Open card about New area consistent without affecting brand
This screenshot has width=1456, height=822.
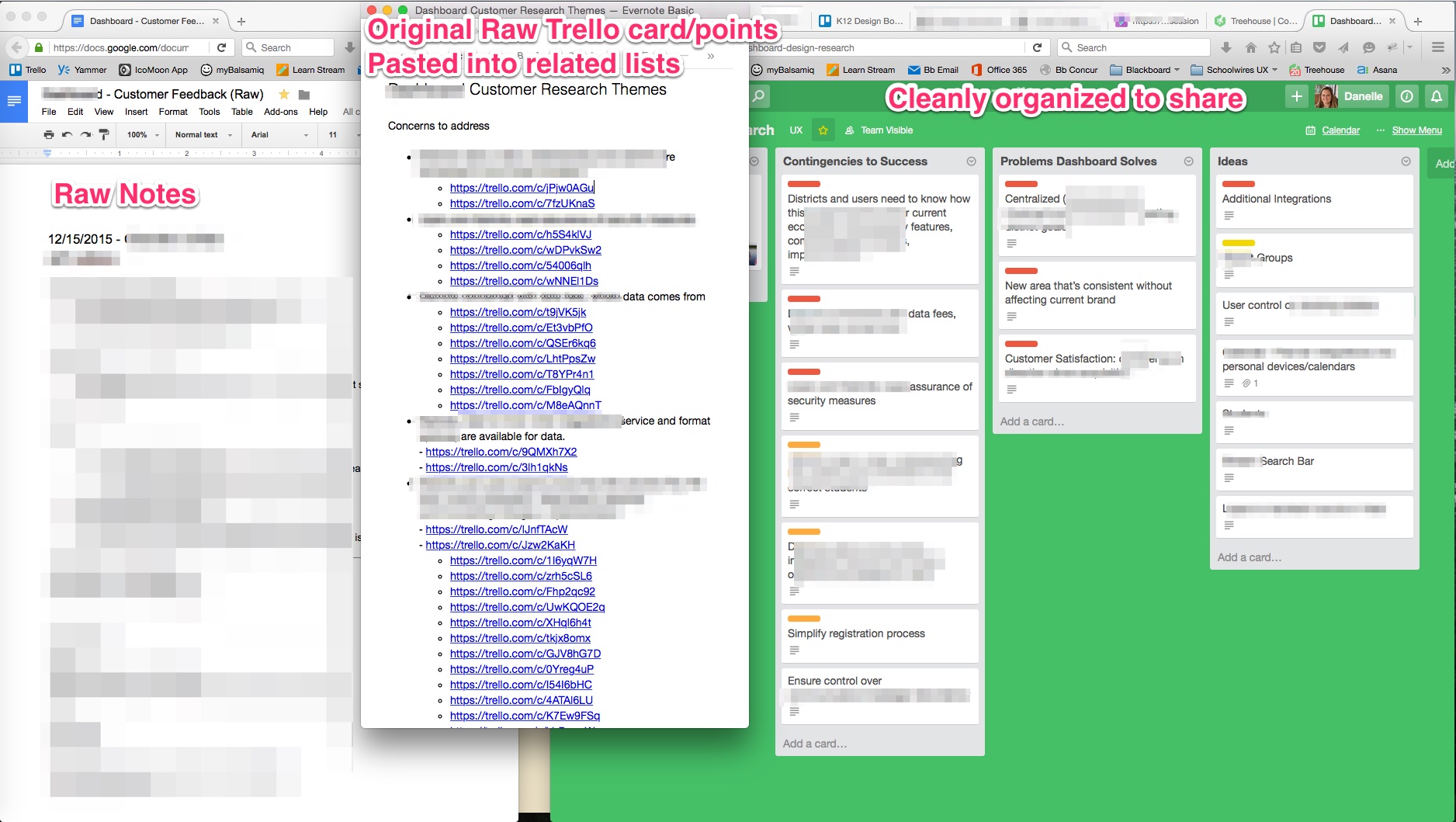pos(1097,295)
